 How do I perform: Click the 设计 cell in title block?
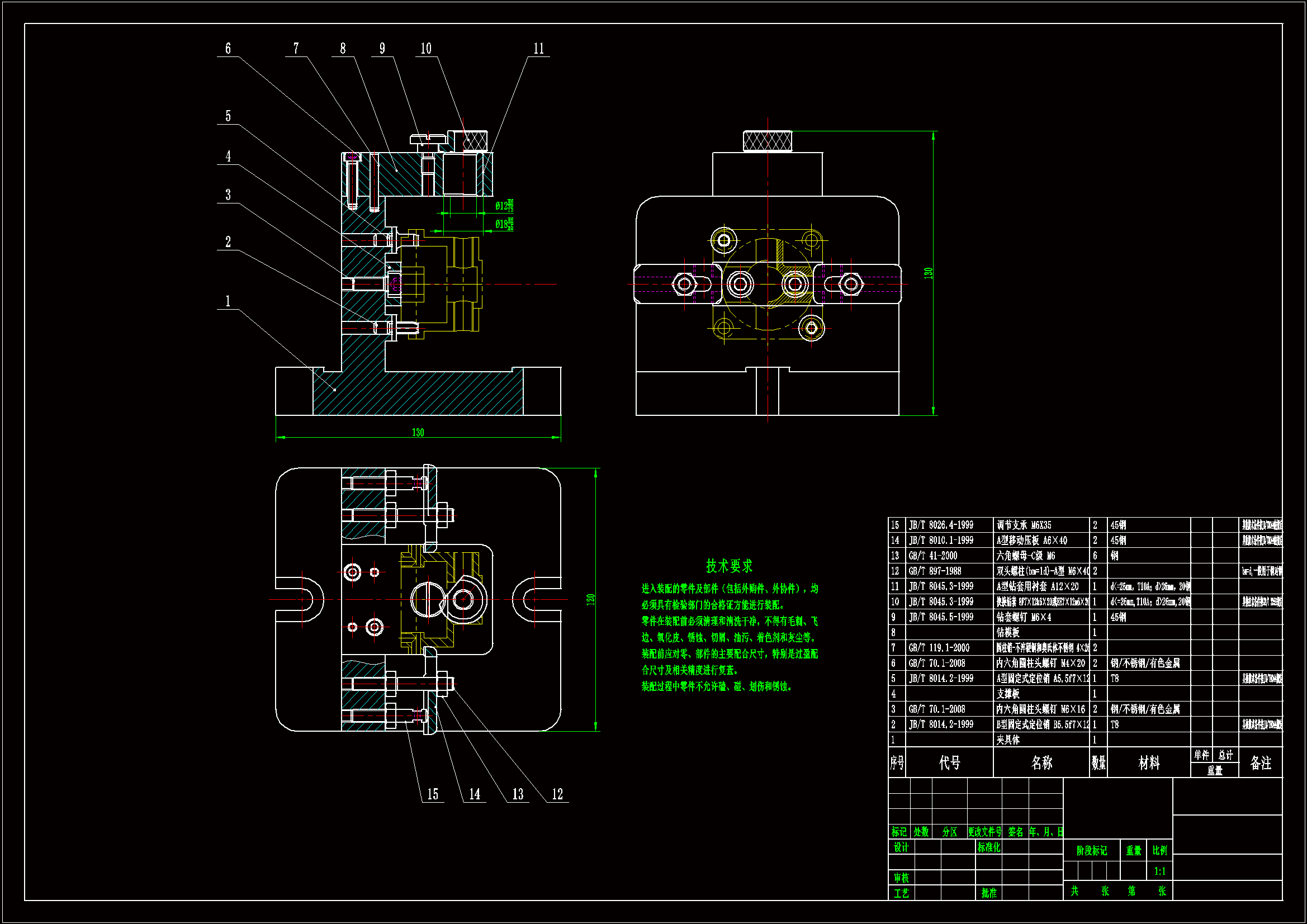901,847
